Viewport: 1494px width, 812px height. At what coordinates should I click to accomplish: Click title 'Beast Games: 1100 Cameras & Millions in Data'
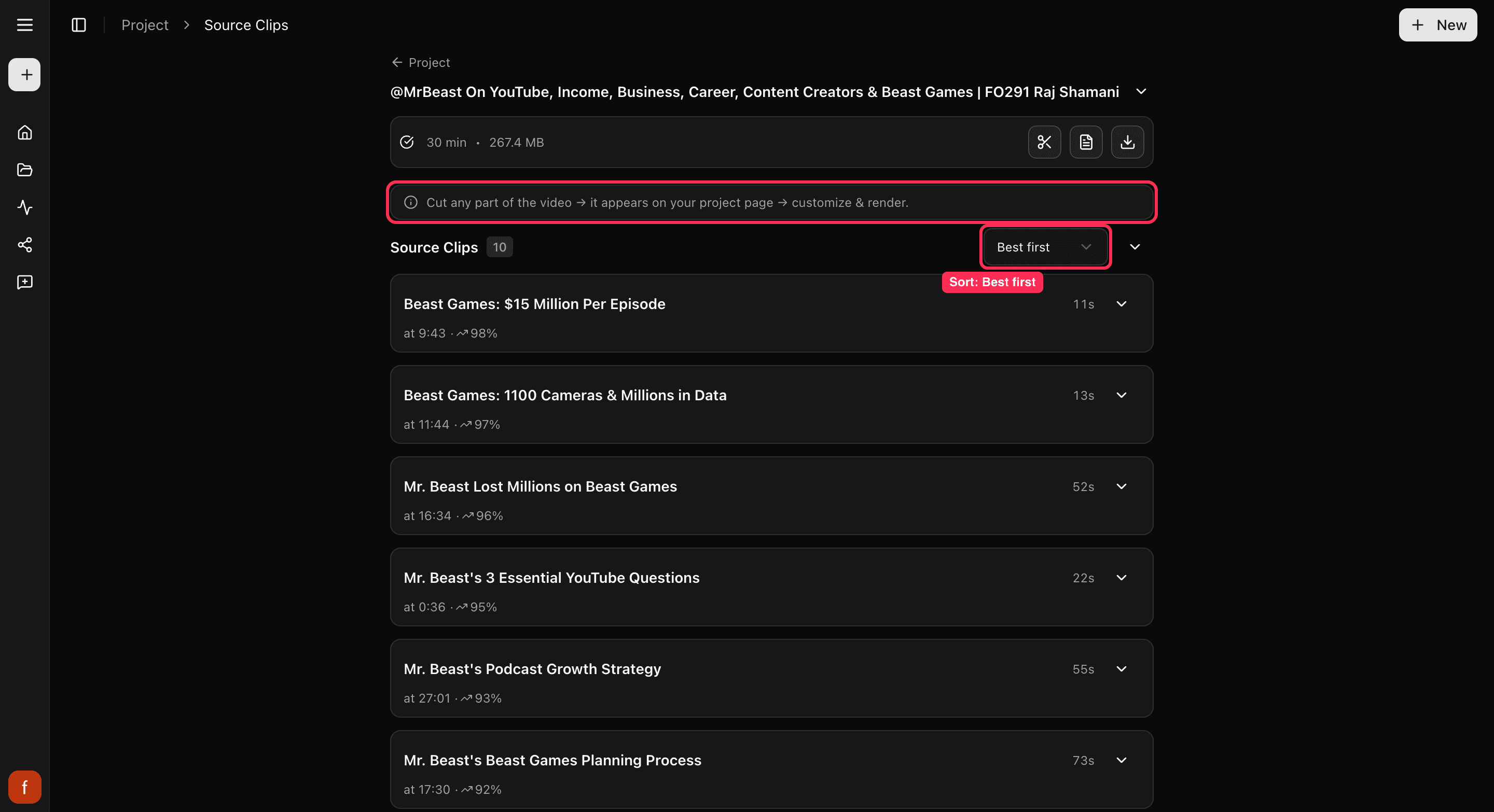[565, 395]
